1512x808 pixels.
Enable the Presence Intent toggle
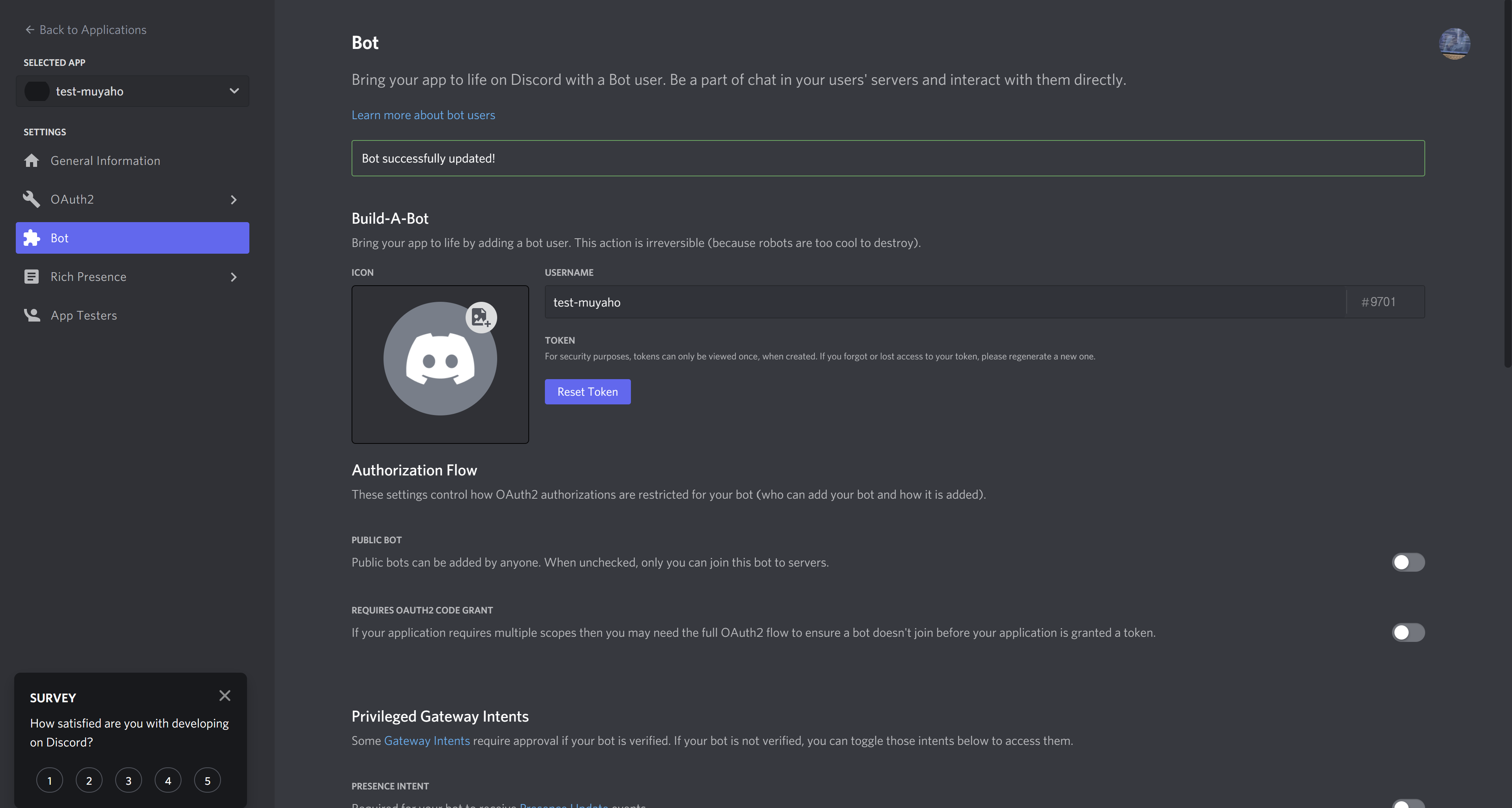pos(1408,804)
